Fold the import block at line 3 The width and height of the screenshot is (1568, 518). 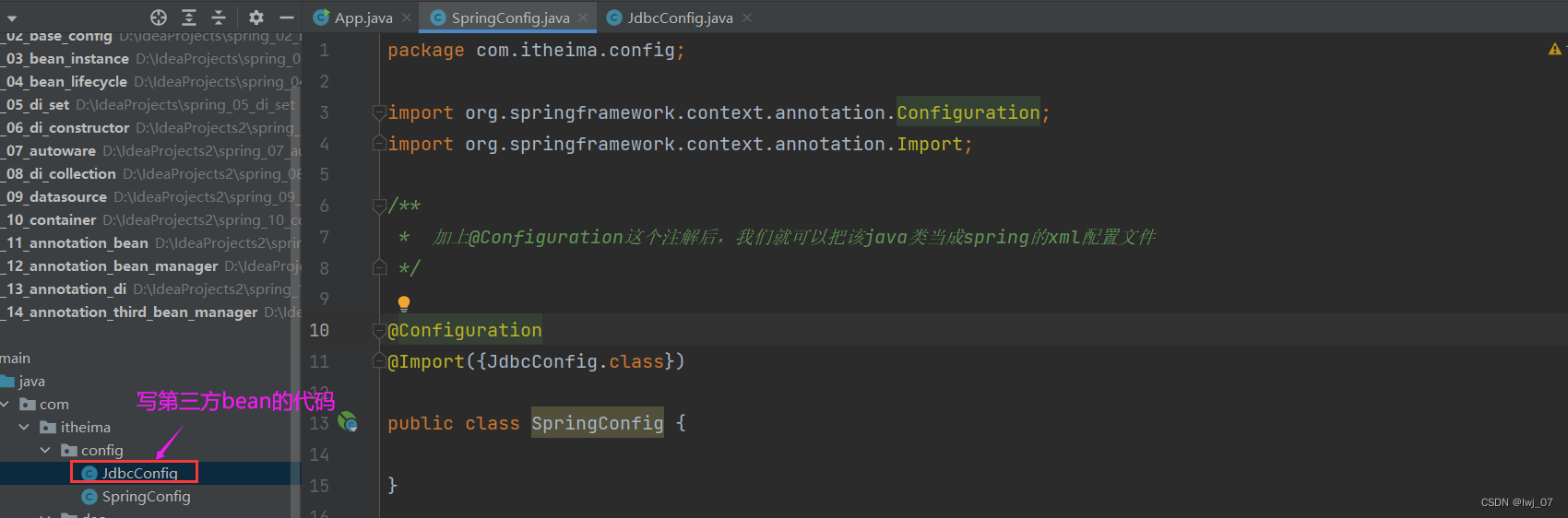[379, 112]
